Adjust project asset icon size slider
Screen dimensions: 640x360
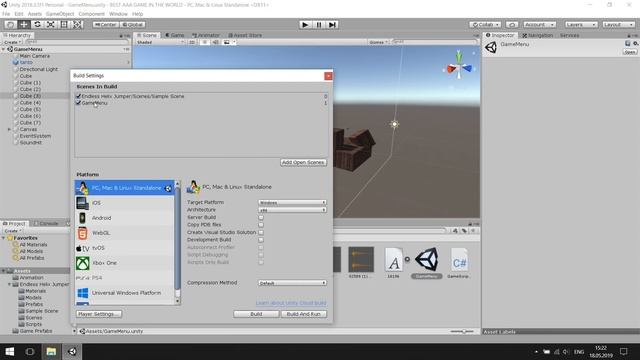464,331
